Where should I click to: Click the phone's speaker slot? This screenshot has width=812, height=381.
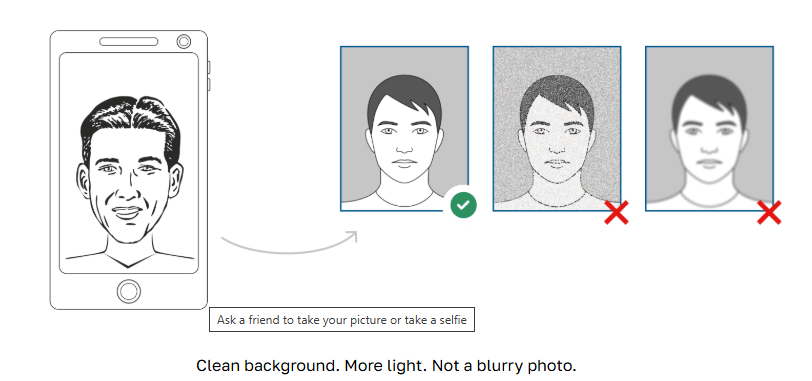pyautogui.click(x=128, y=41)
